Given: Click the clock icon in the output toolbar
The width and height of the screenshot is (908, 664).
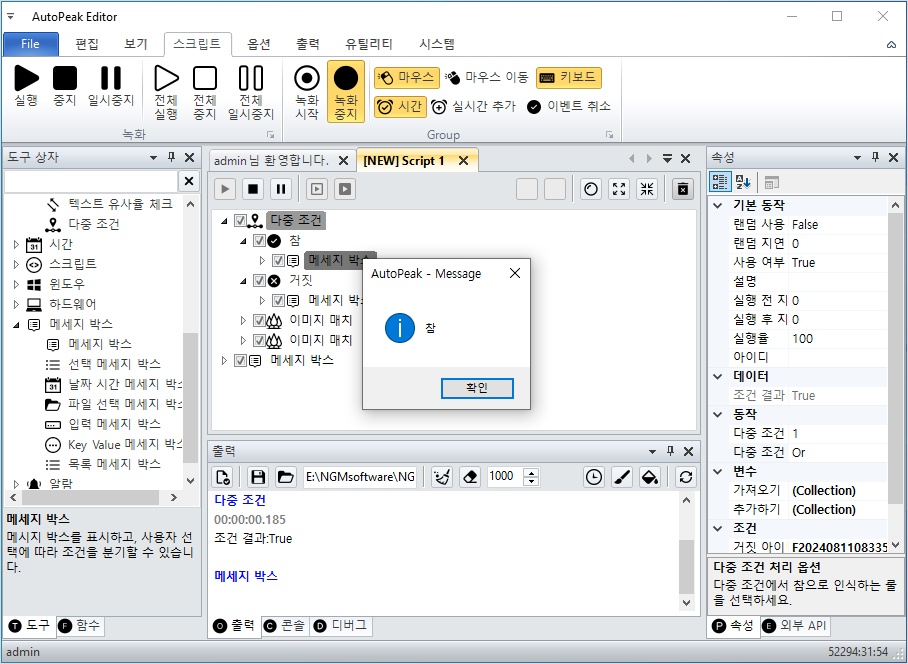Looking at the screenshot, I should [594, 477].
